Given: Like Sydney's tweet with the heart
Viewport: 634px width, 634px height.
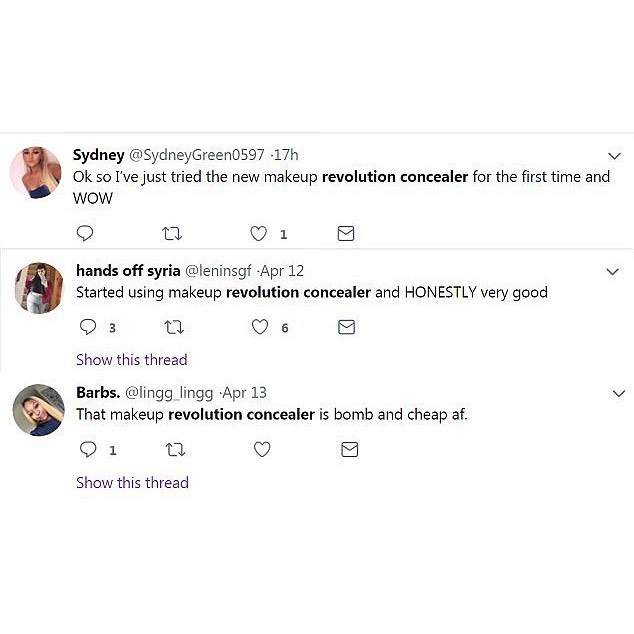Looking at the screenshot, I should 259,233.
